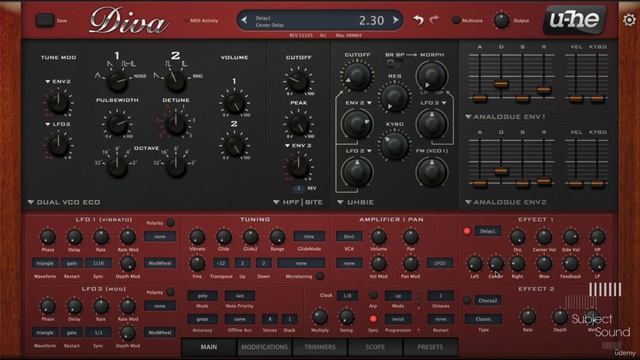Open the UHBIE filter model menu
The image size is (640, 360).
point(355,202)
